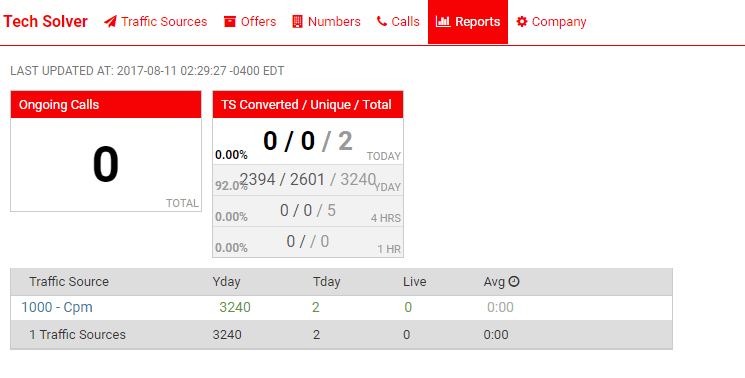
Task: Switch to the Reports tab
Action: point(468,22)
